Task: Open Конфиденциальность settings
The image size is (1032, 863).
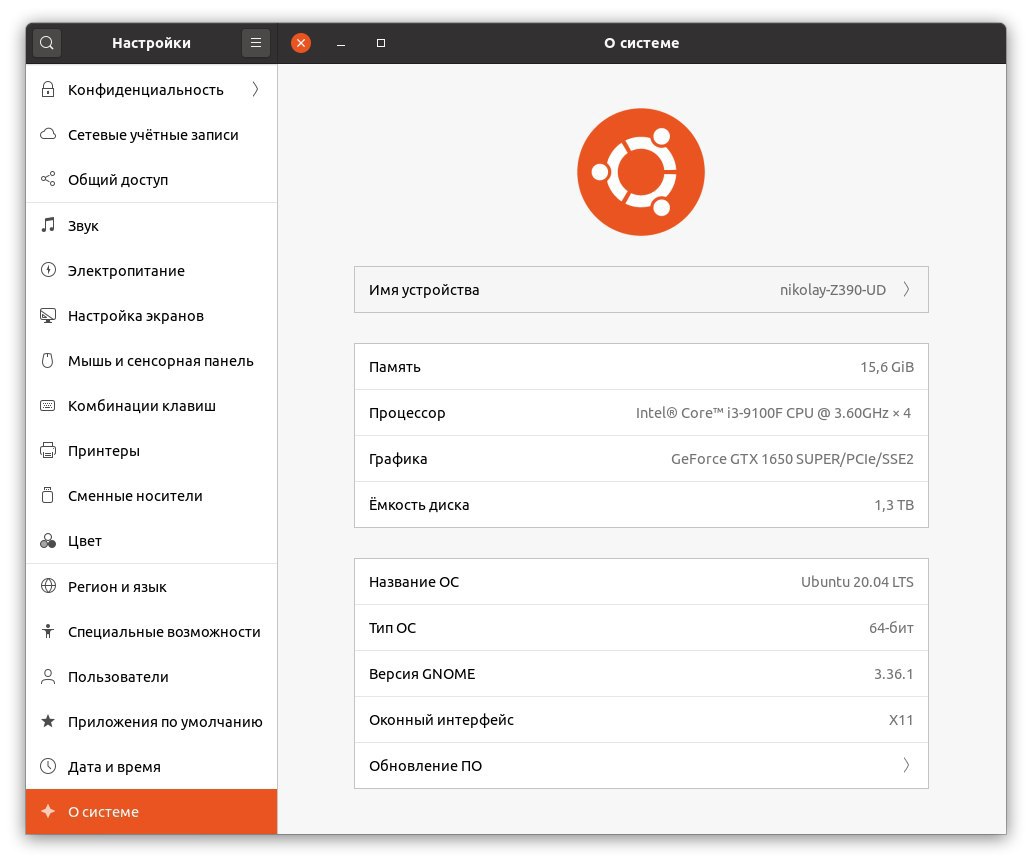Action: click(151, 90)
